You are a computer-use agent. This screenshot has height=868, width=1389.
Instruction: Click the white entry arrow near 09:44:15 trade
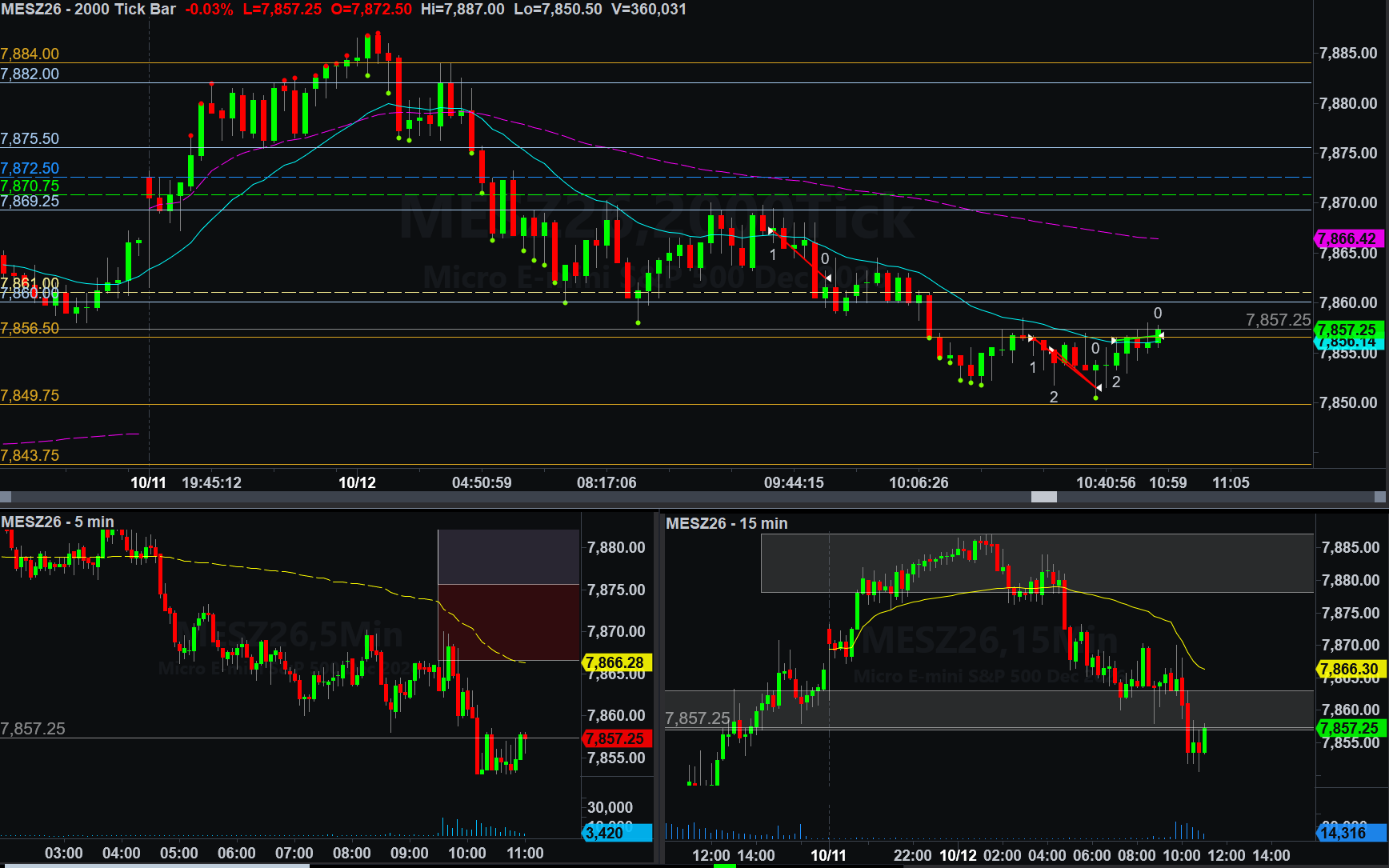[x=771, y=230]
